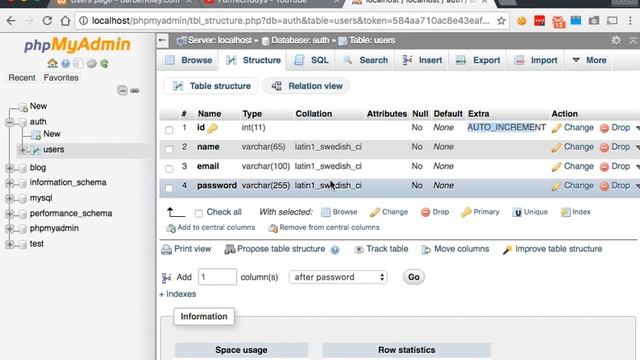This screenshot has width=640, height=360.
Task: Open Chrome three-dot menu
Action: 630,20
